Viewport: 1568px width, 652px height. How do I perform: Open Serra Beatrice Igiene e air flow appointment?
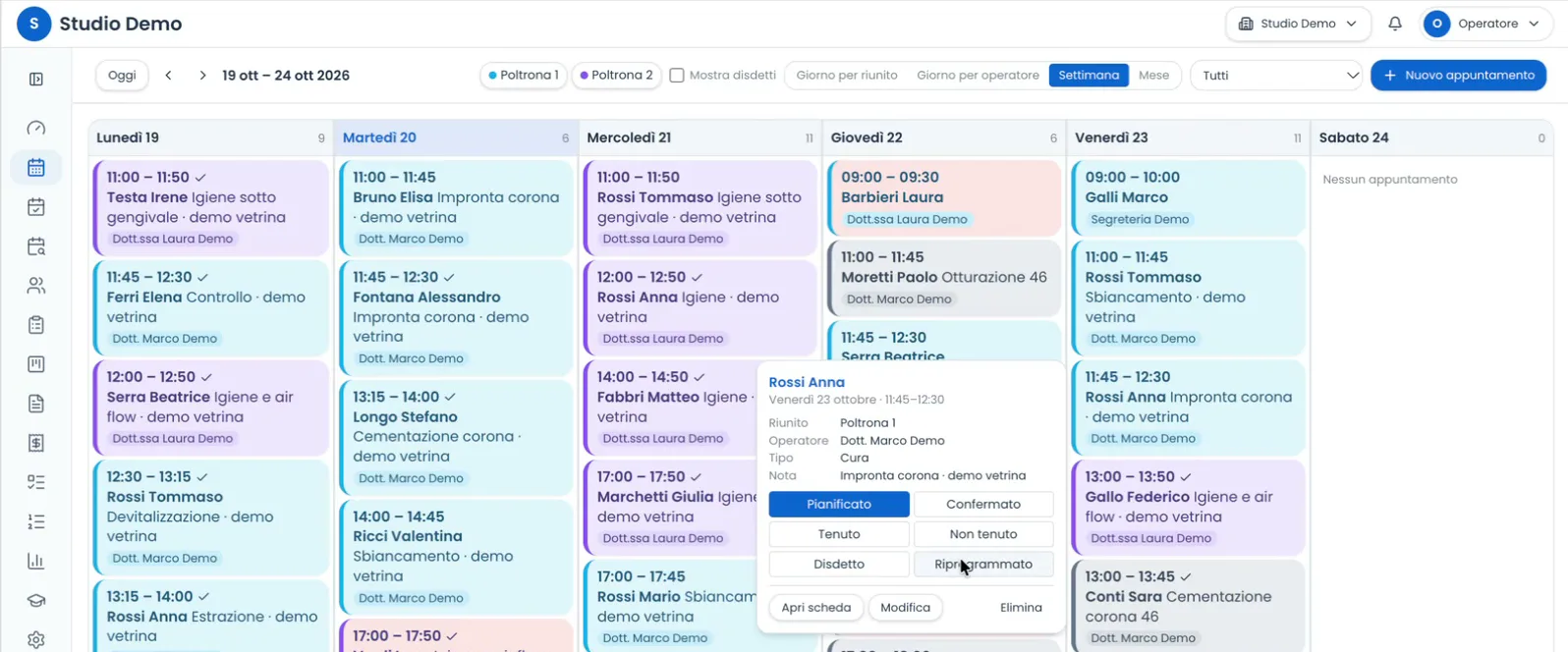210,407
